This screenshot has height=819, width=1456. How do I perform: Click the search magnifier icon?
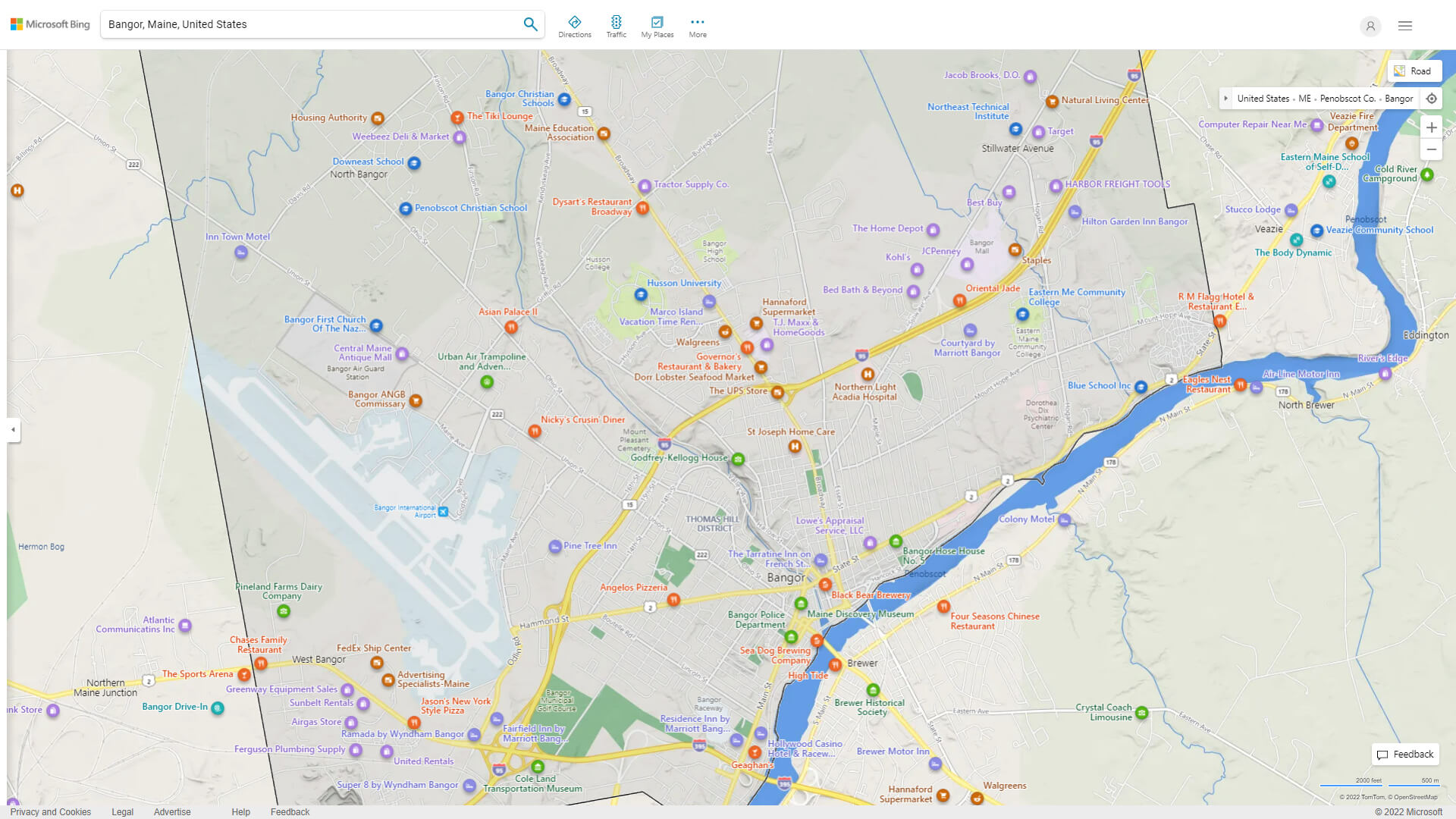click(x=530, y=24)
